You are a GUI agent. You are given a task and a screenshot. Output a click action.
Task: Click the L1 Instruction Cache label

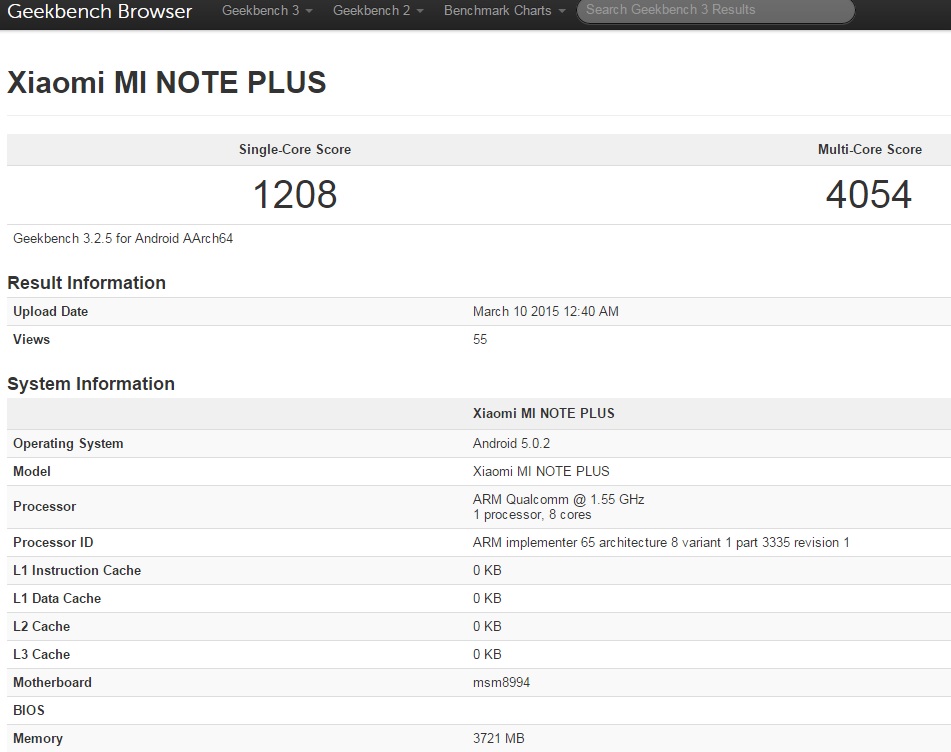point(77,570)
